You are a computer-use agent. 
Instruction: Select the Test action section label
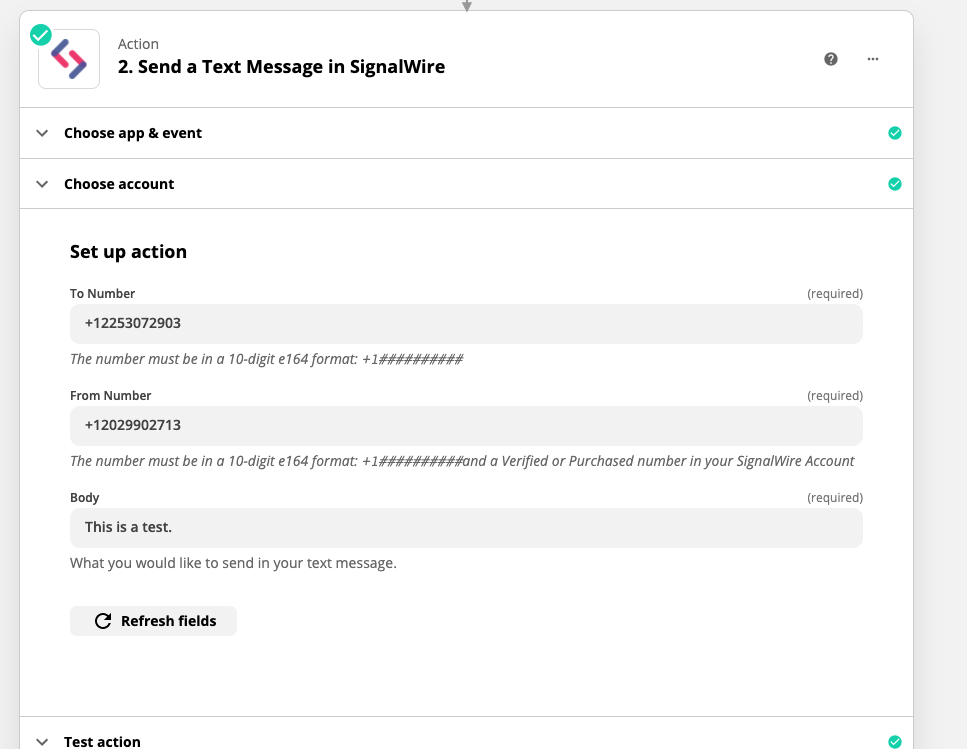click(x=101, y=741)
